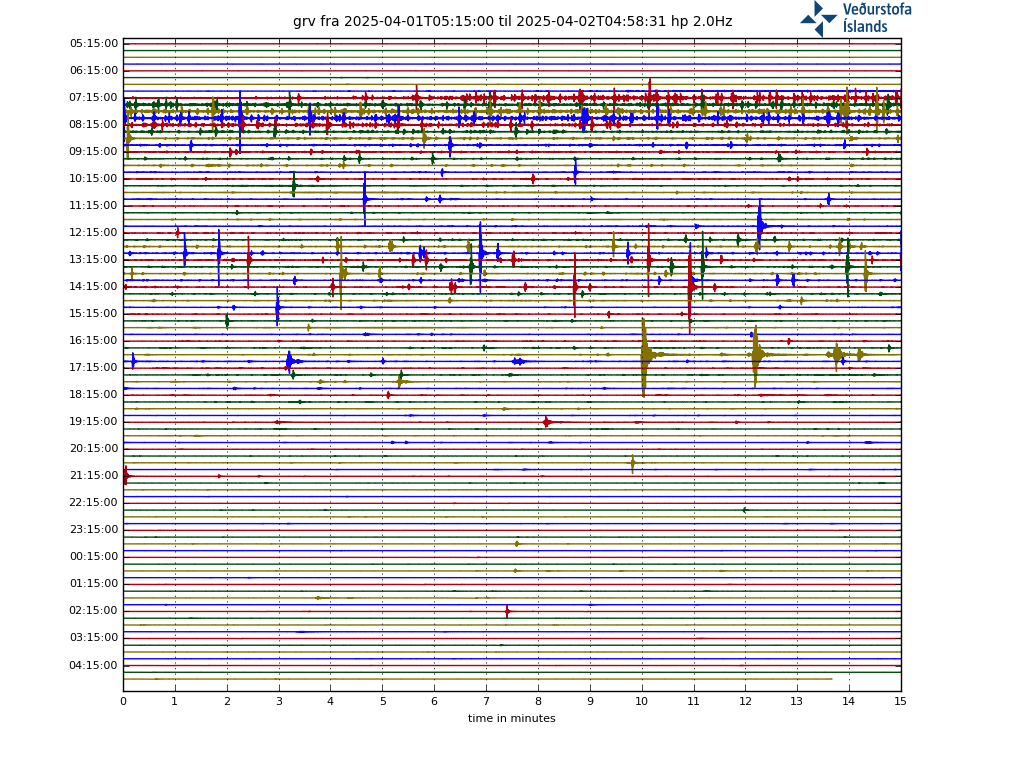
Task: Click the x-axis tick label 9
Action: (x=590, y=702)
